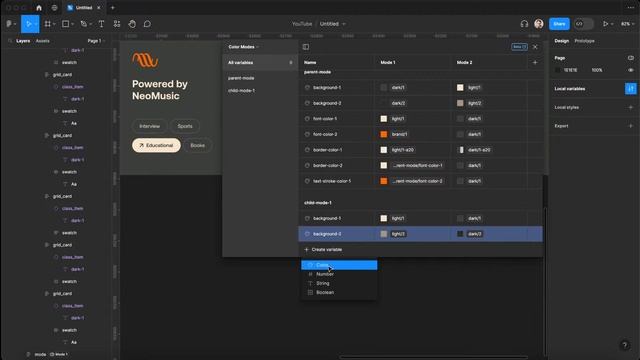Click the NeoMusic logo on canvas

pos(145,60)
